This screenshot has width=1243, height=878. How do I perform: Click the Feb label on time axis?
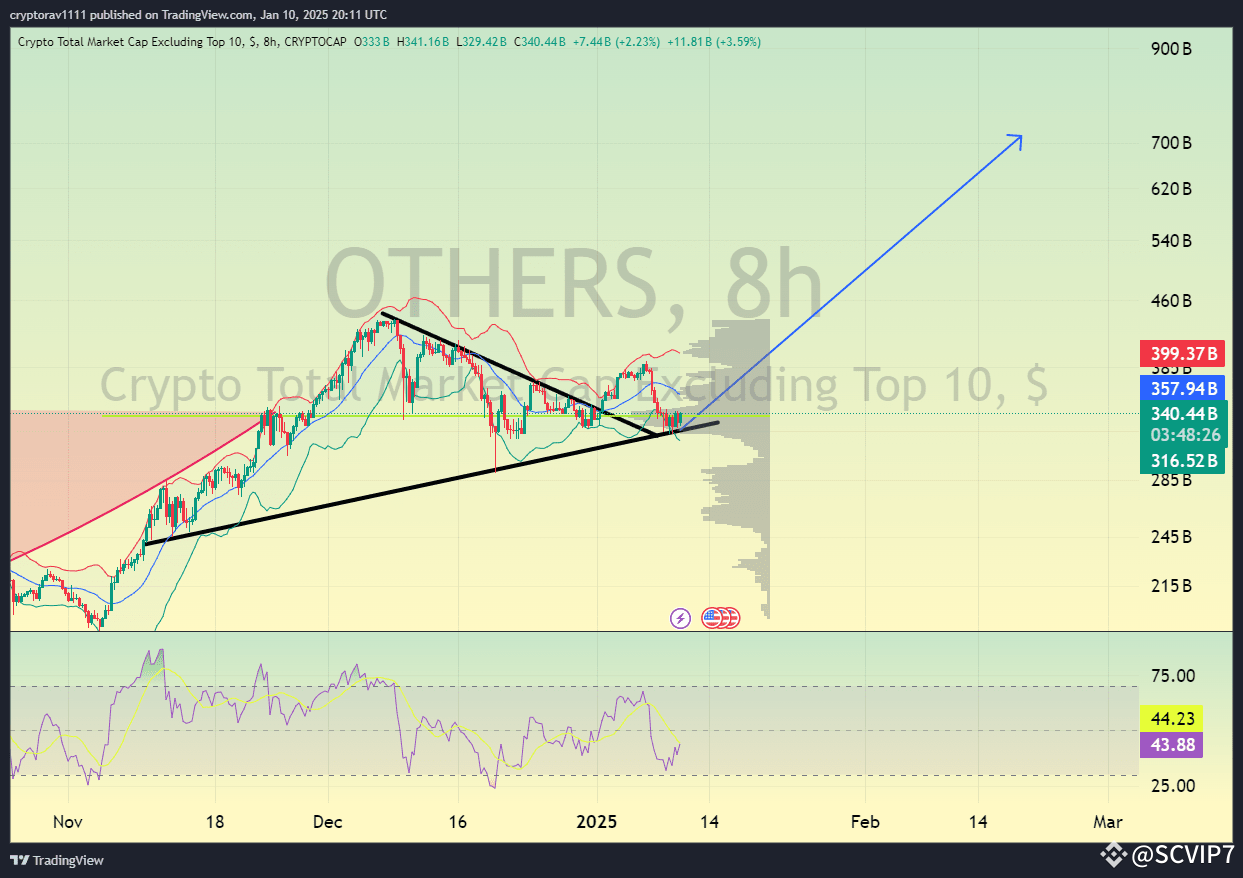[x=865, y=822]
